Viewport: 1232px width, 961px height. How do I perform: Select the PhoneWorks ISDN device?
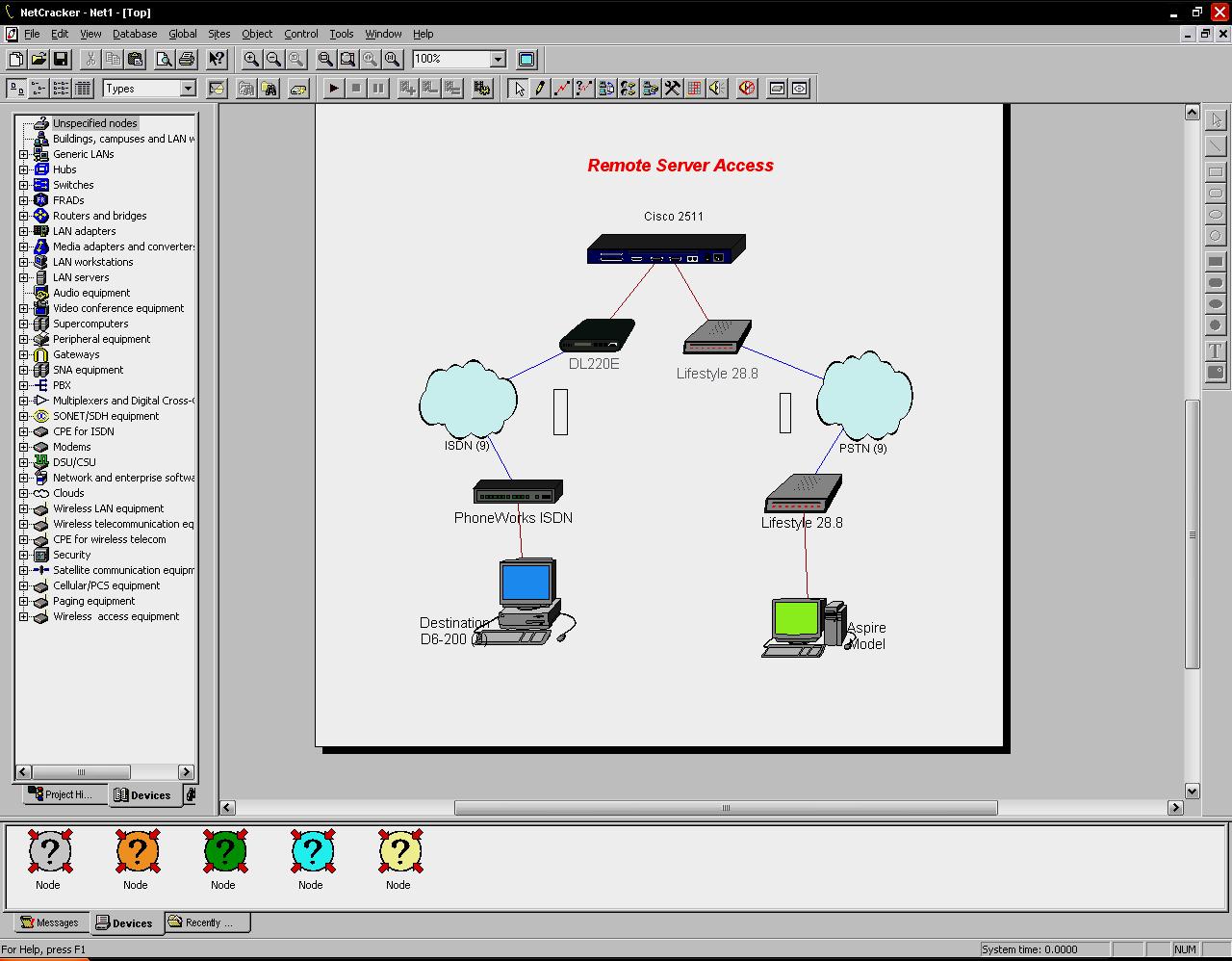coord(518,491)
